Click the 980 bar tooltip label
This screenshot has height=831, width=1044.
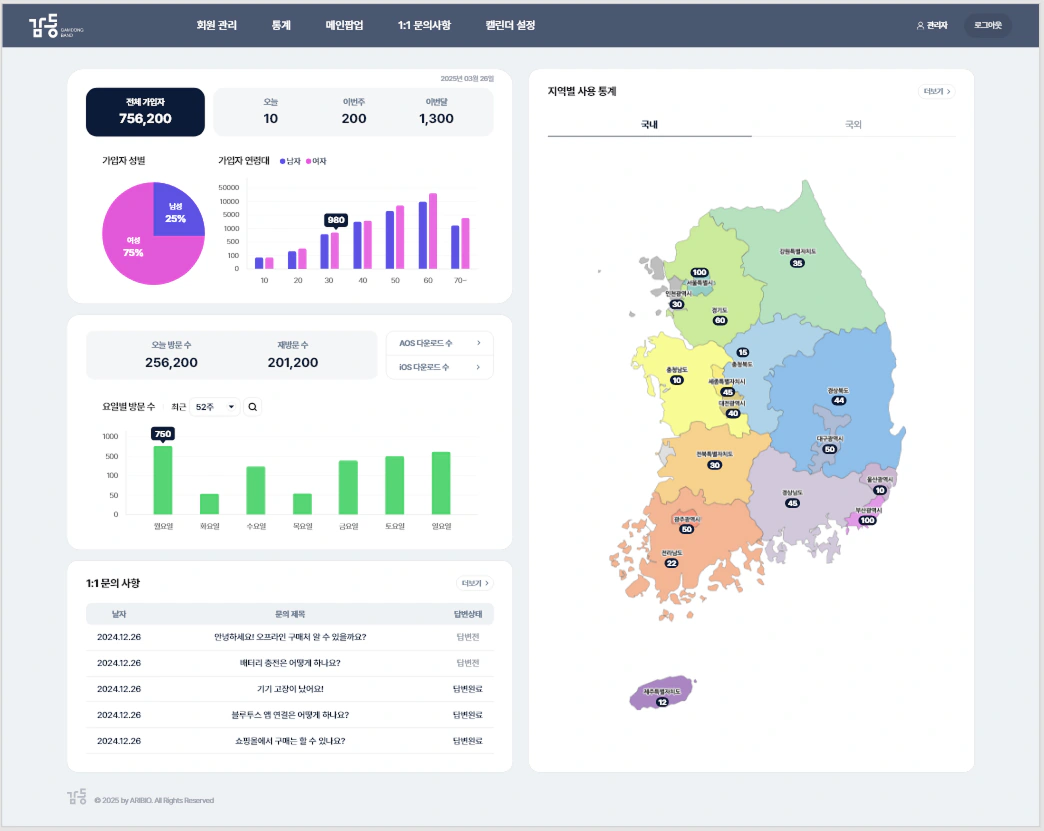336,220
